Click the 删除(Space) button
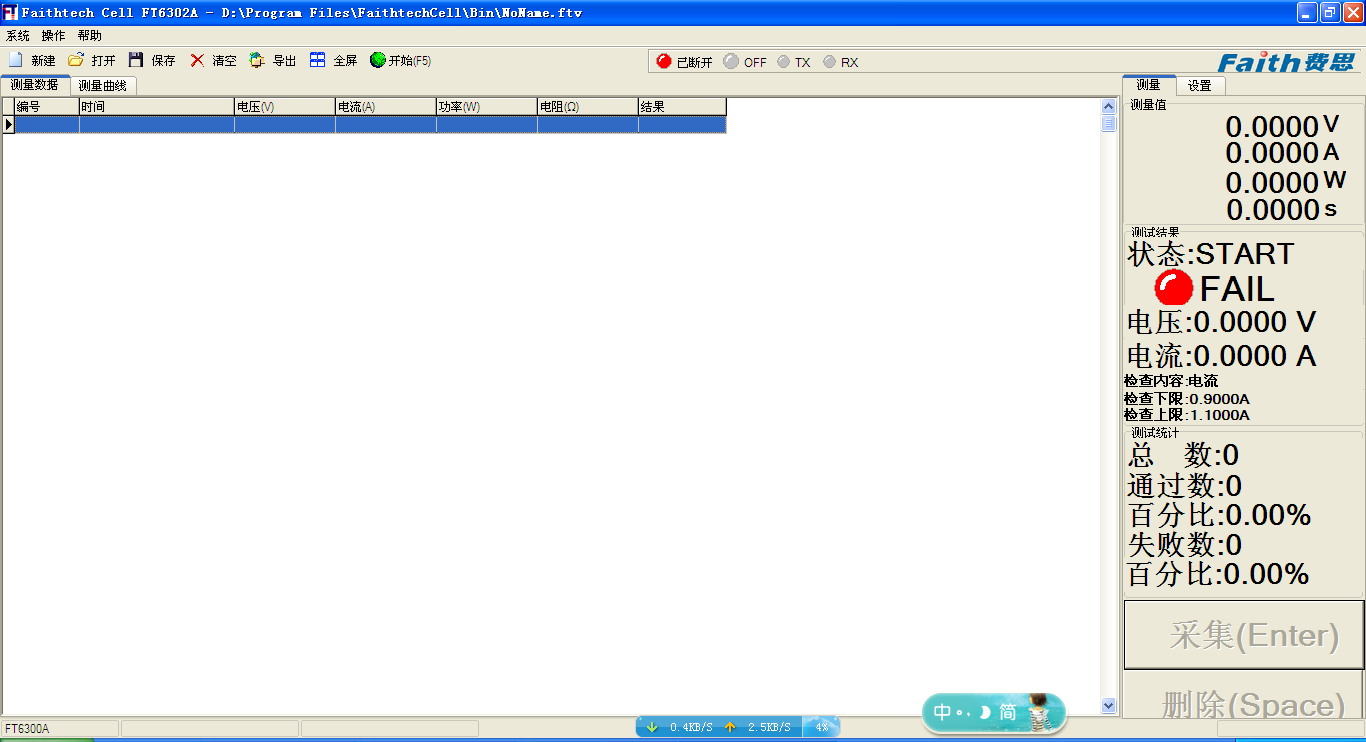This screenshot has width=1366, height=742. 1244,695
